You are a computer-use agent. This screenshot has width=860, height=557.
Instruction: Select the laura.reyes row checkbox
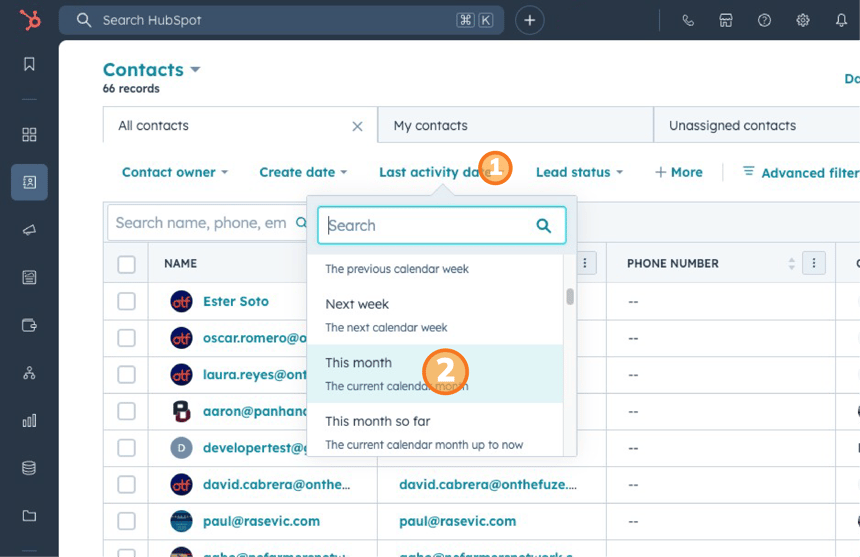127,374
